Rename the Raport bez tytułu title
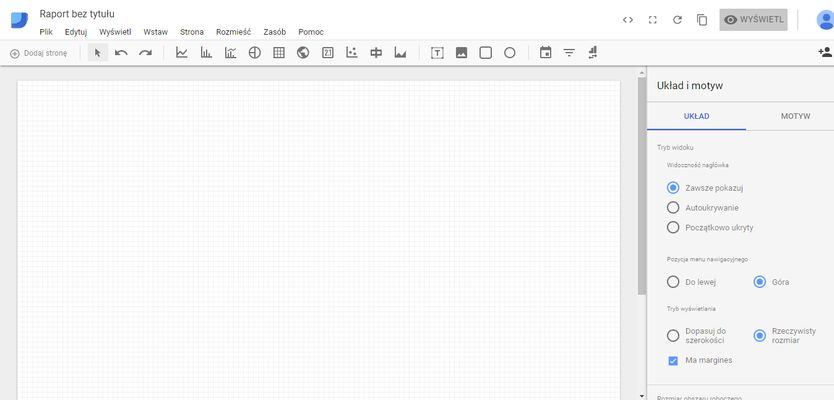The width and height of the screenshot is (834, 400). point(77,14)
